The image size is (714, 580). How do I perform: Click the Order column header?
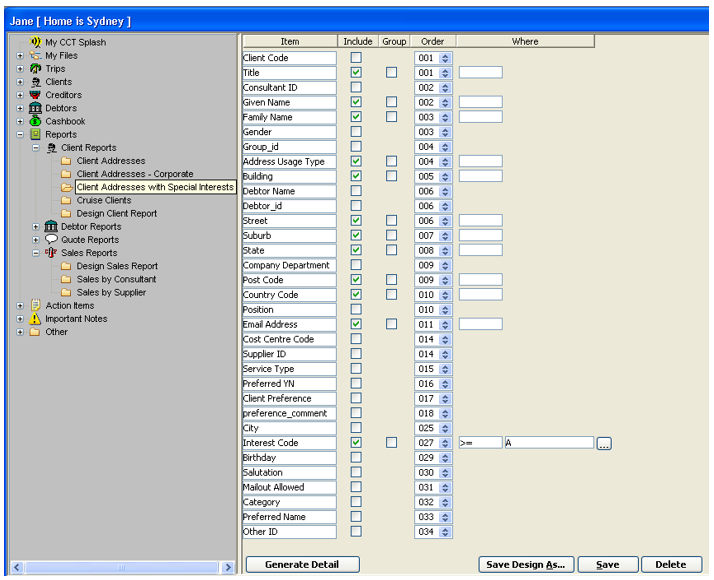433,41
